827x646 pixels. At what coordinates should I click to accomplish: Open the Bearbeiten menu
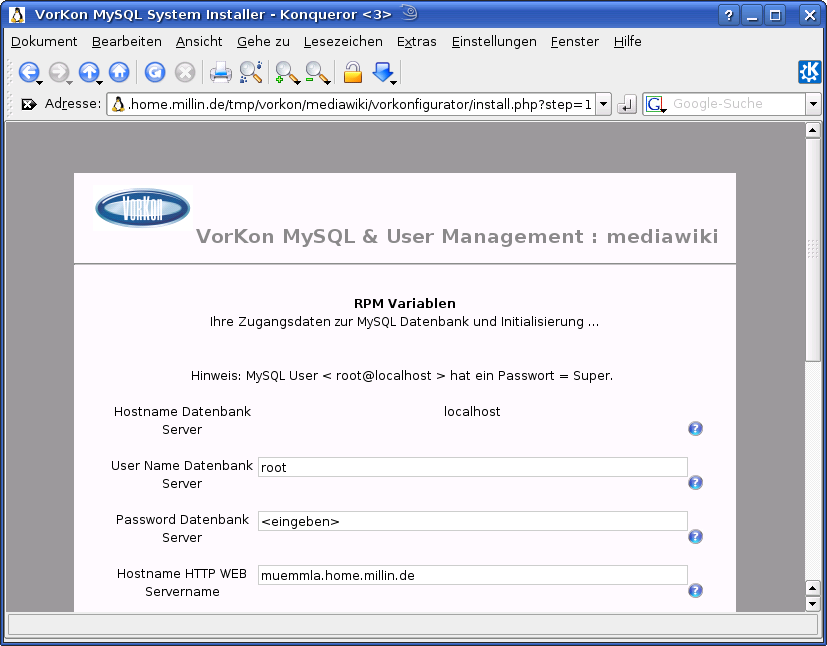127,42
